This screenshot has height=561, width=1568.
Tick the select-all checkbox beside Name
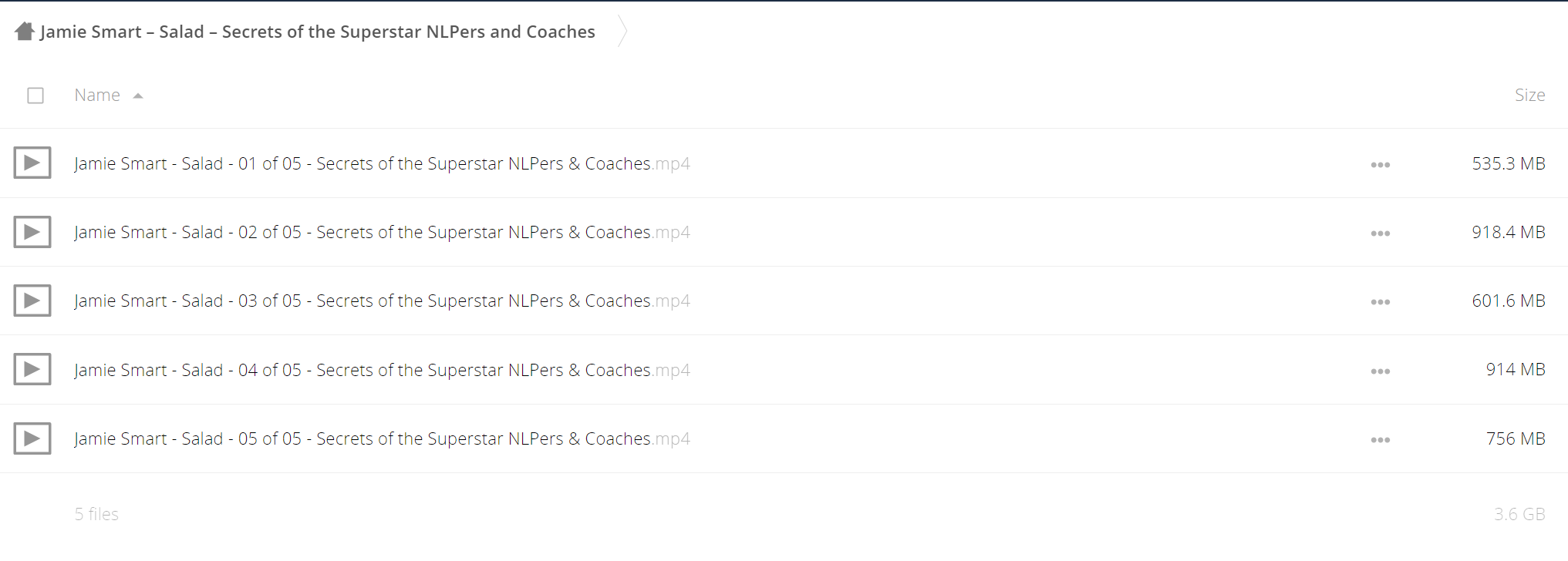click(x=35, y=96)
